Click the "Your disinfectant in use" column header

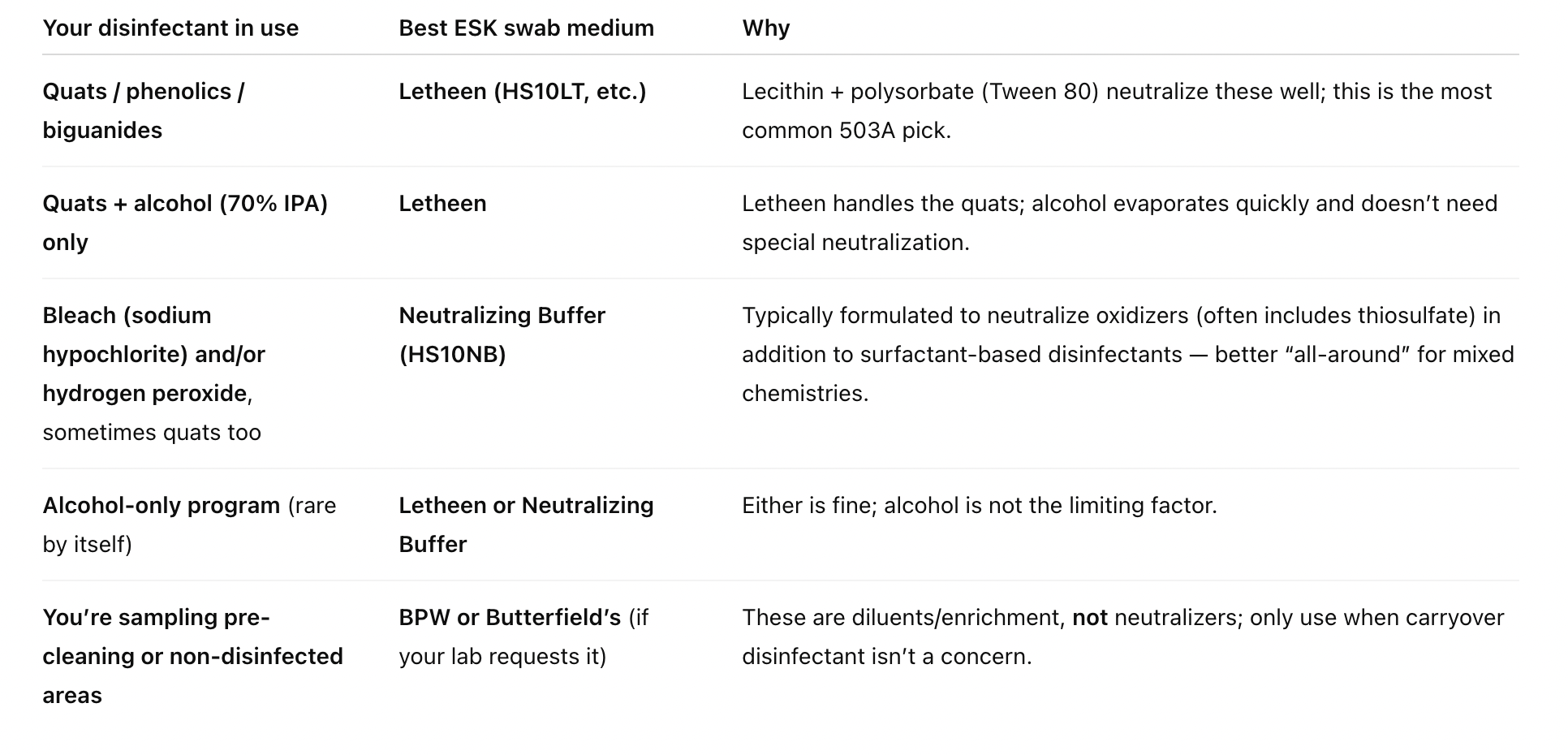tap(170, 28)
